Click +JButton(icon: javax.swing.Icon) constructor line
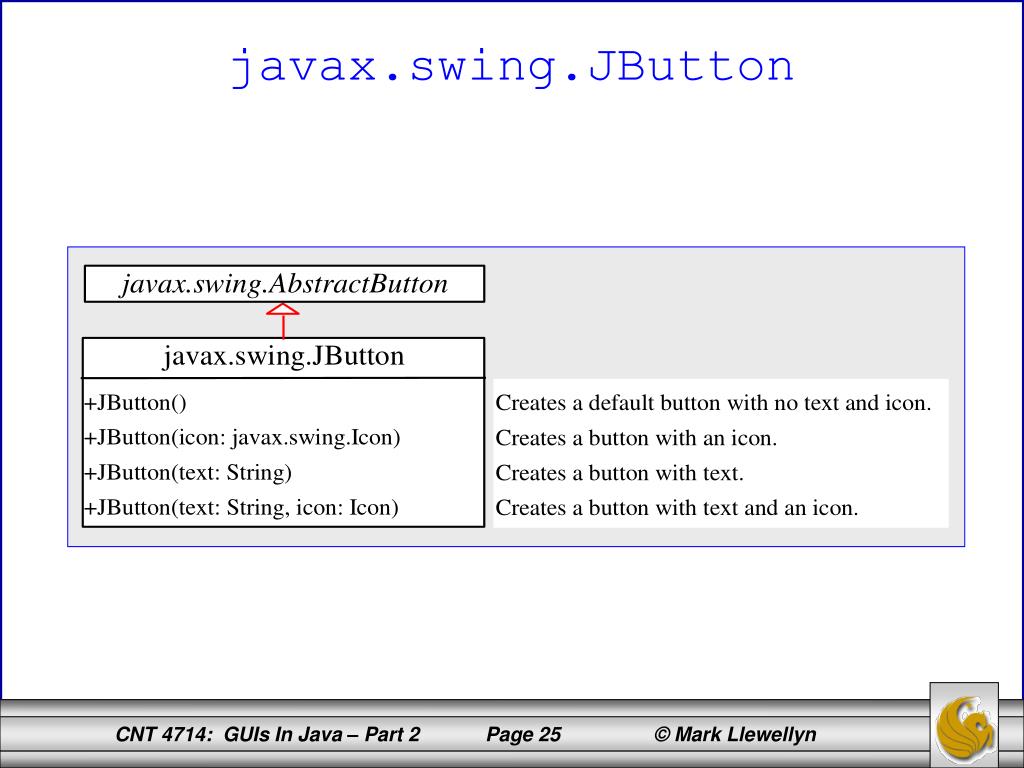 (x=242, y=438)
